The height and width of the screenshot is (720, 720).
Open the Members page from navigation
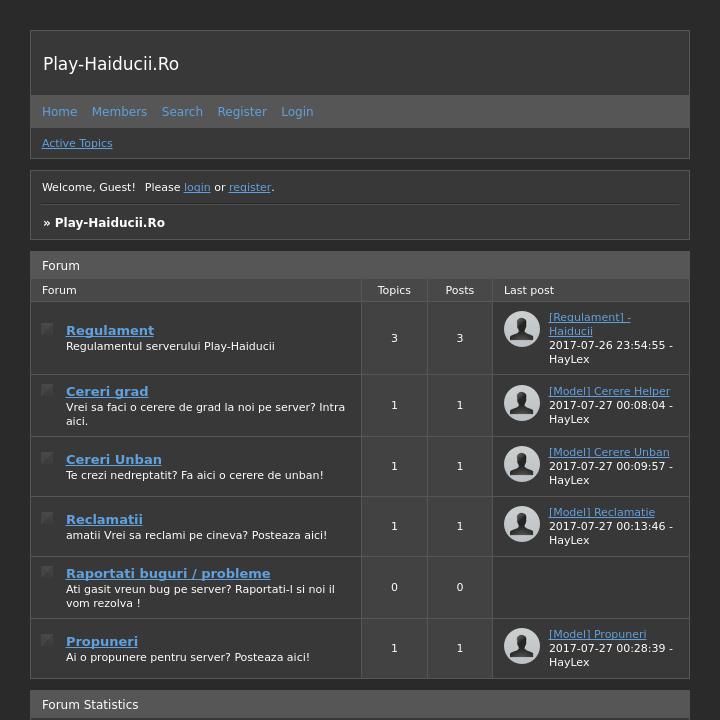(119, 112)
